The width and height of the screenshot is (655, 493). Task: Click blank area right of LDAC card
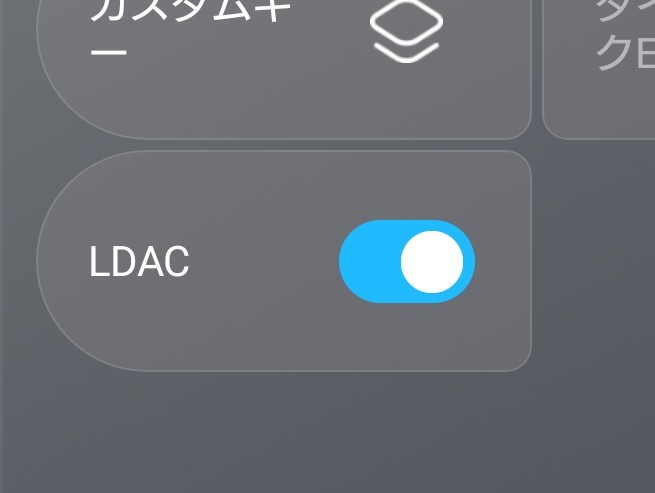coord(593,261)
